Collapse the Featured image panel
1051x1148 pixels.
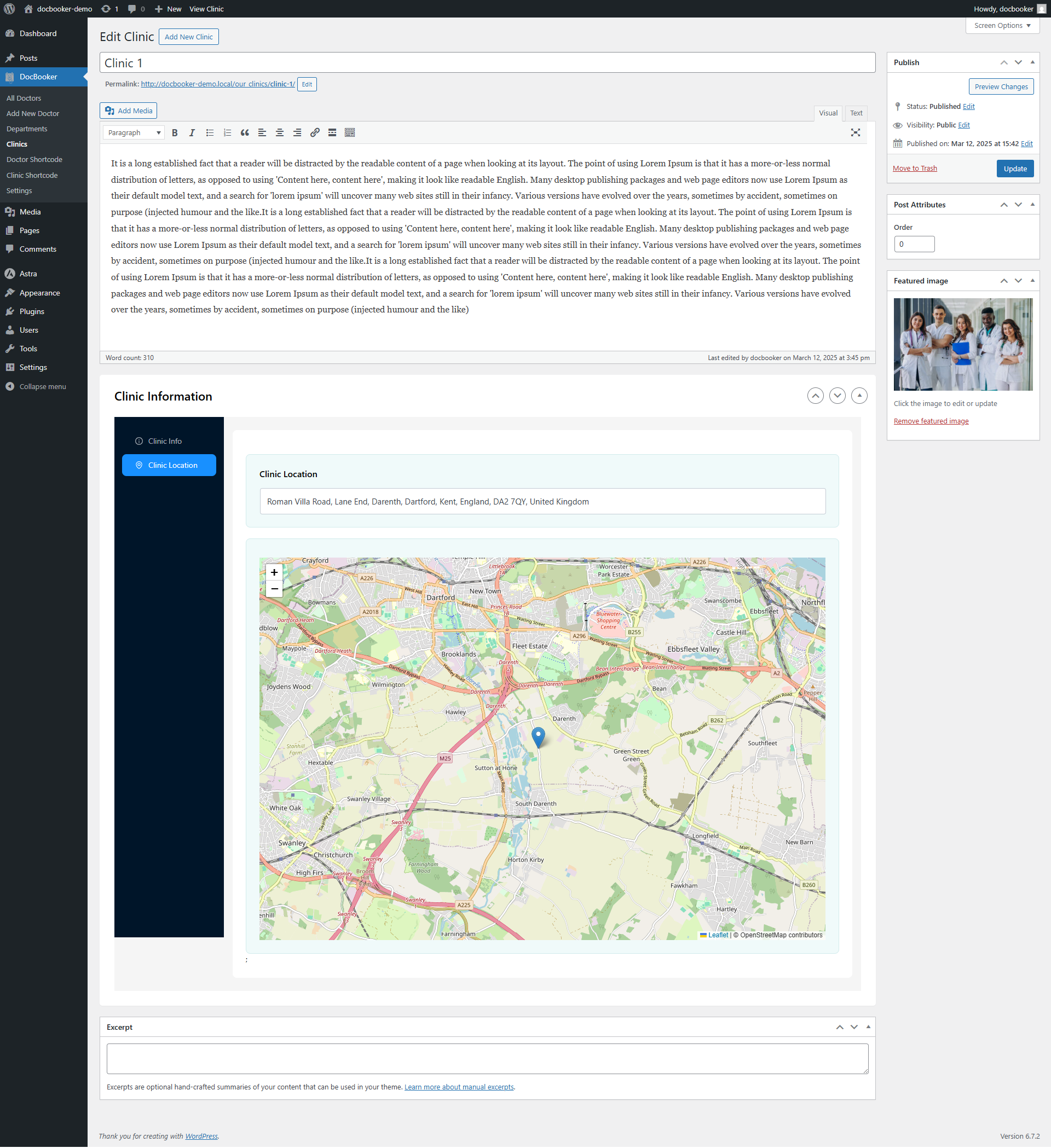tap(1032, 281)
